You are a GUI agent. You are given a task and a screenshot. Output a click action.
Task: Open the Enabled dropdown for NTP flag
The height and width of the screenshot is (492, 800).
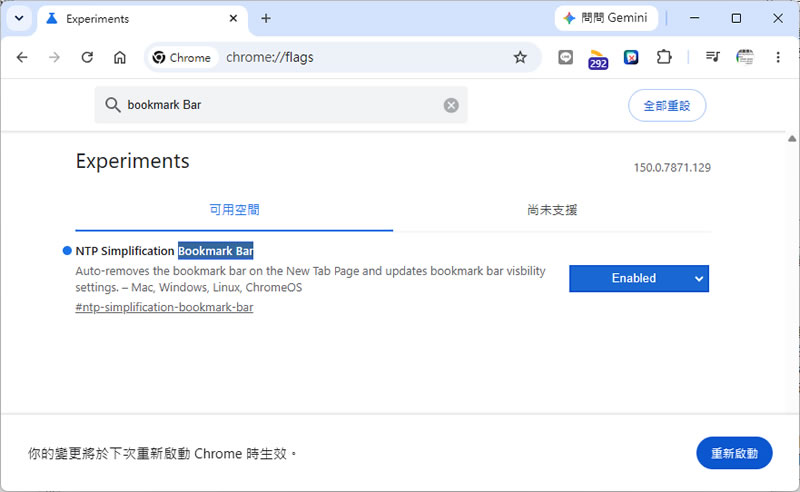coord(639,278)
